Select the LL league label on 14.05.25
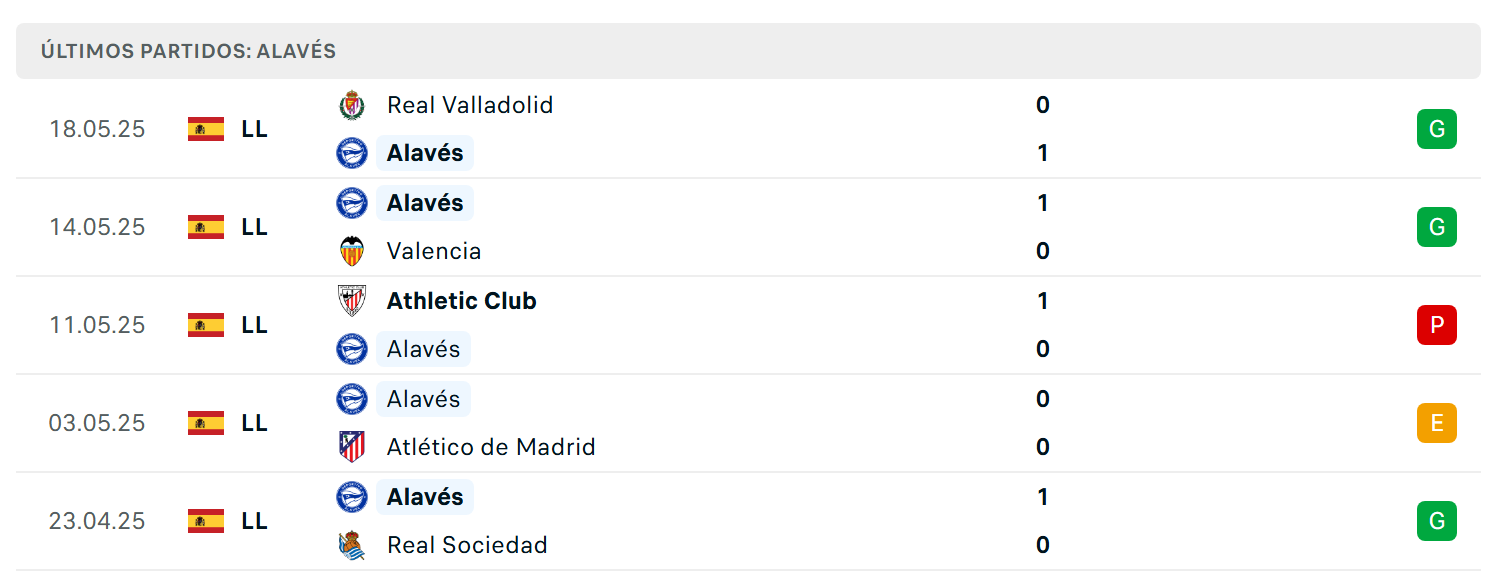The image size is (1493, 584). point(255,227)
